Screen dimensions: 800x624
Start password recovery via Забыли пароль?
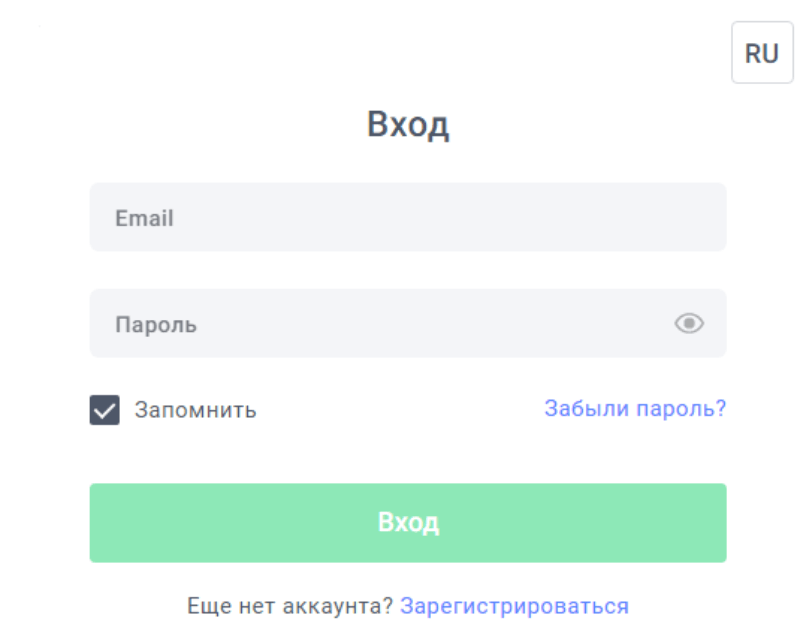point(634,408)
